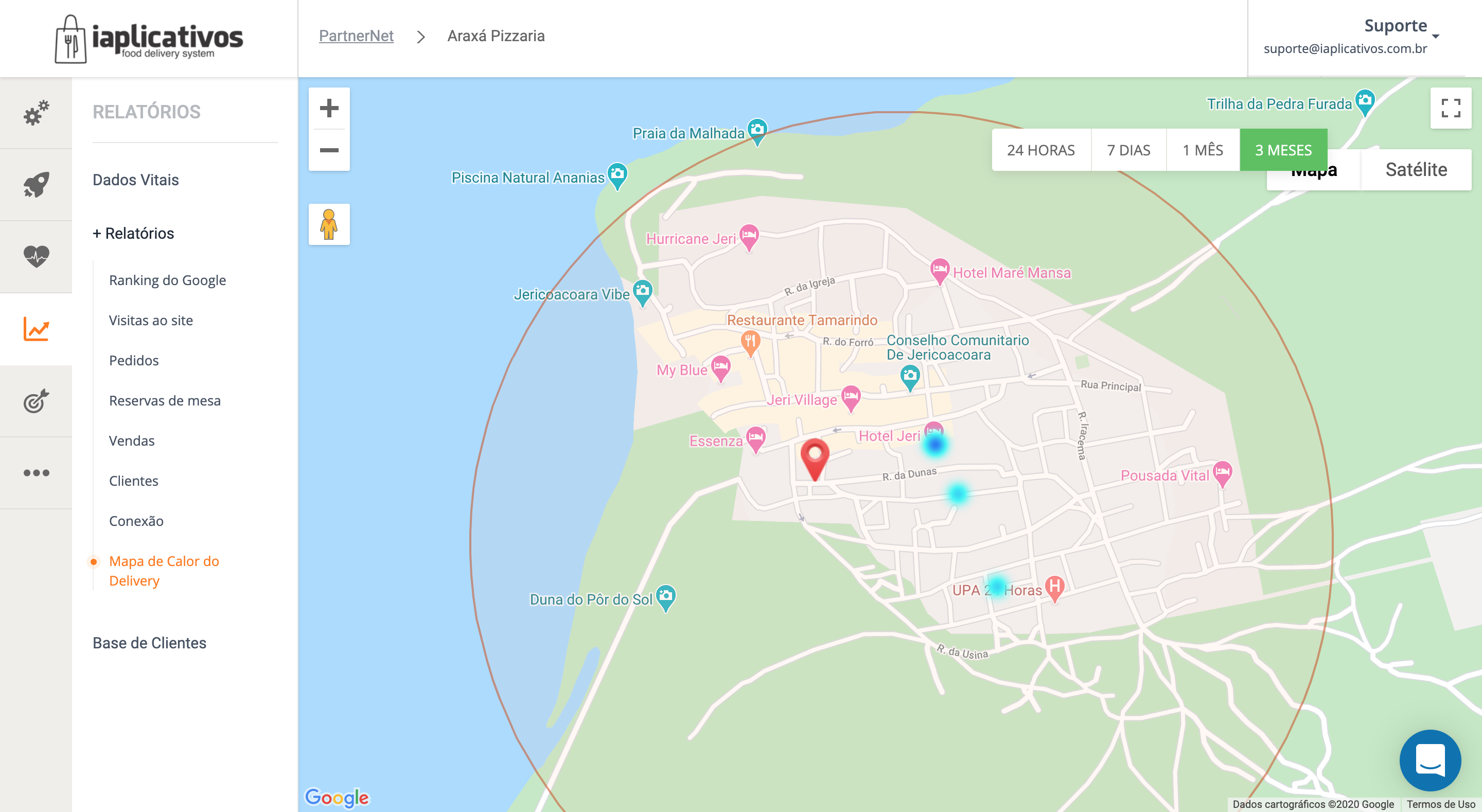Select the reports chart sidebar icon
Screen dimensions: 1482x812
click(36, 329)
